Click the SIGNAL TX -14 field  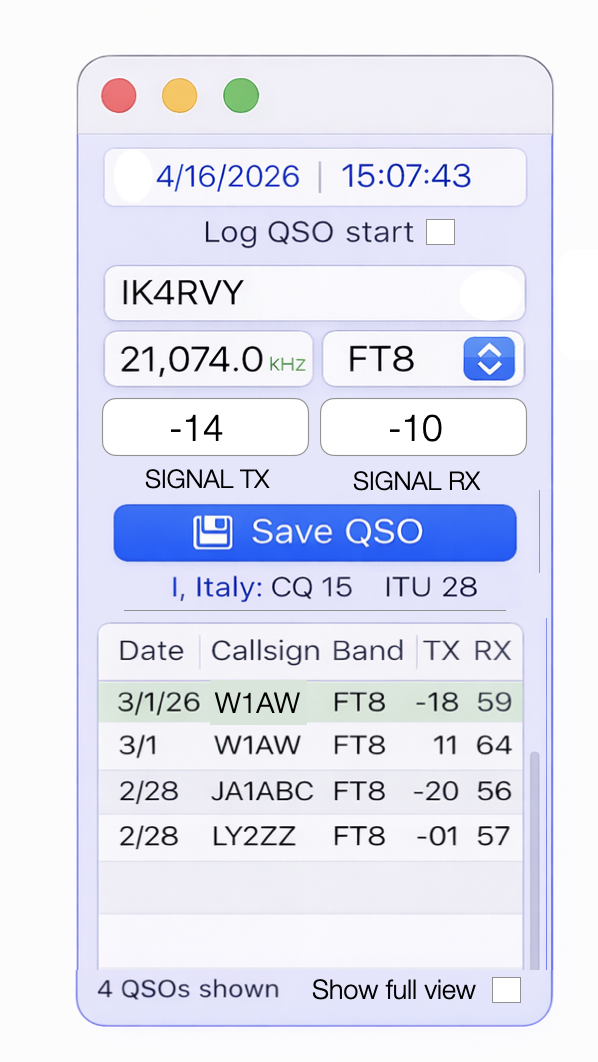point(205,427)
